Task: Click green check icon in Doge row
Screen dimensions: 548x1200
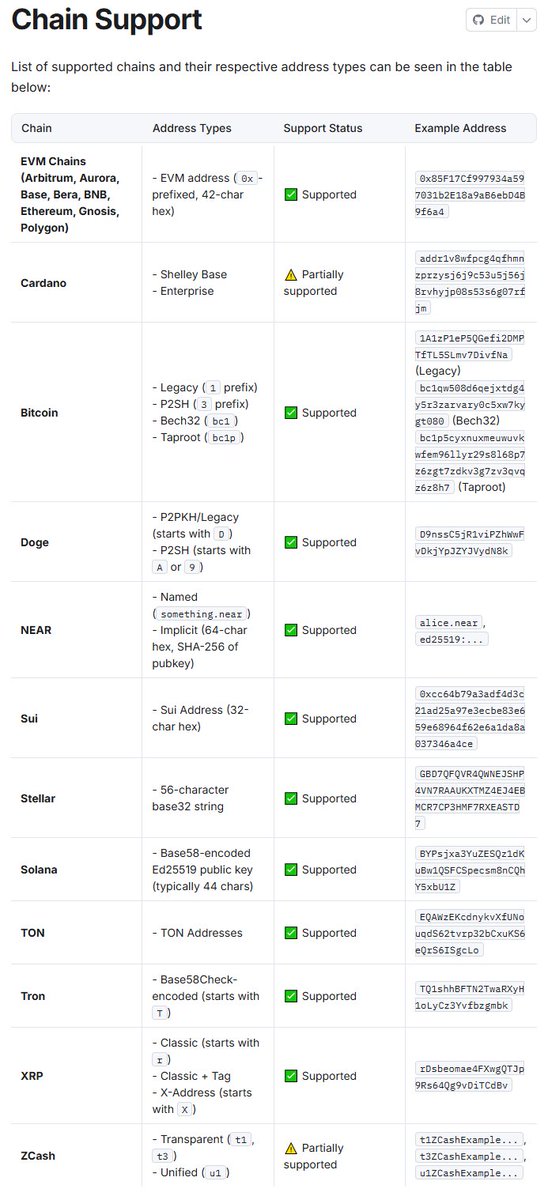Action: [x=291, y=542]
